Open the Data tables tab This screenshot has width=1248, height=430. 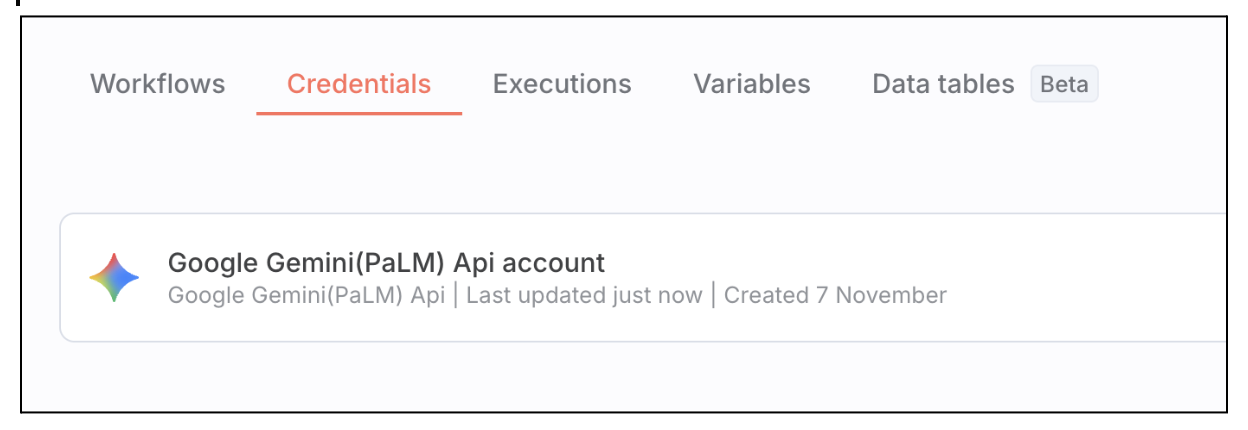(x=943, y=84)
